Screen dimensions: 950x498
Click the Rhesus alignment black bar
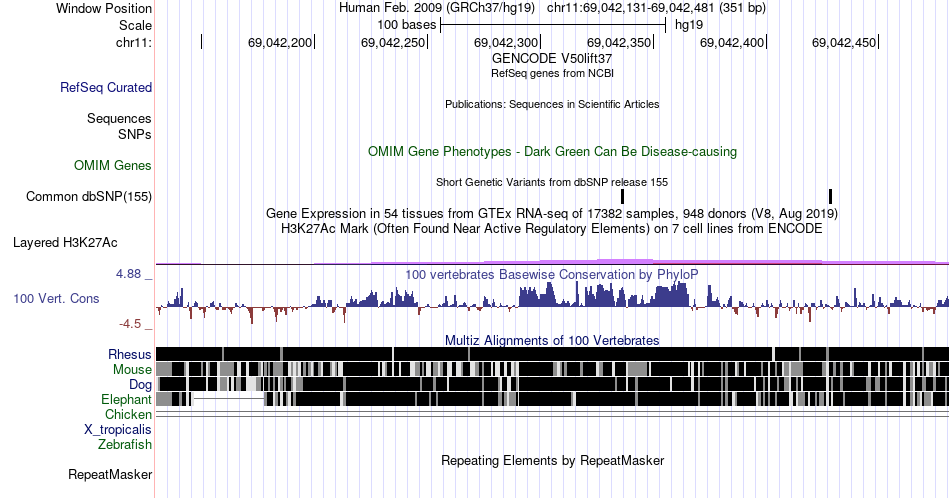tap(552, 354)
